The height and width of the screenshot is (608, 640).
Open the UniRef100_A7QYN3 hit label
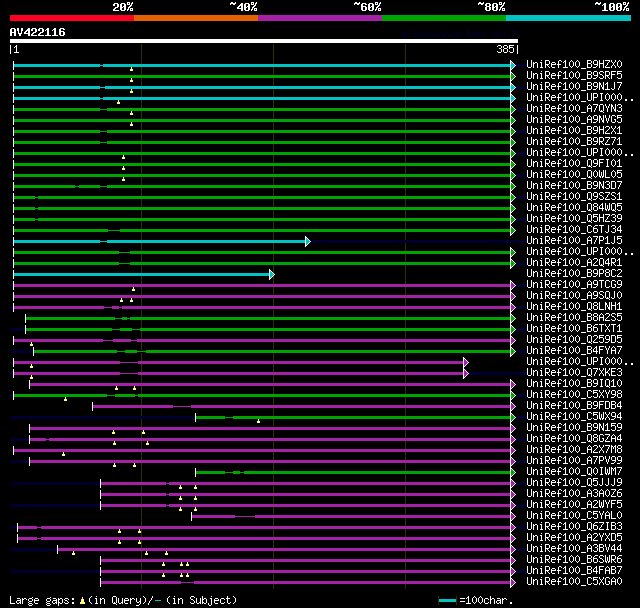[x=574, y=109]
